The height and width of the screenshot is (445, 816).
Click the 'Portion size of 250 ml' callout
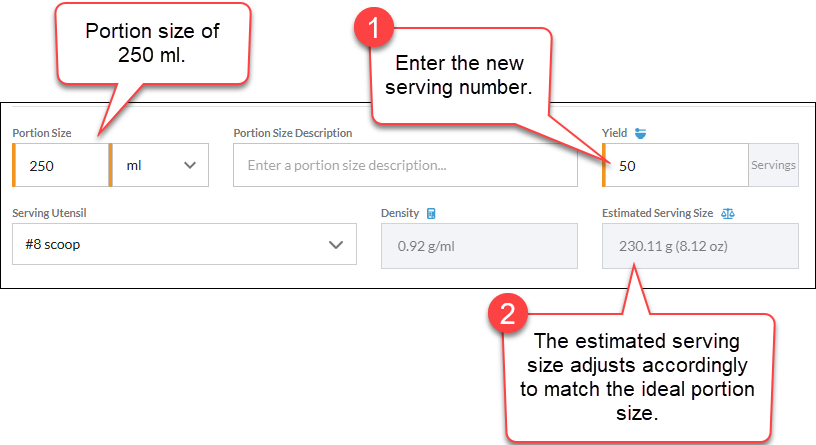(153, 43)
